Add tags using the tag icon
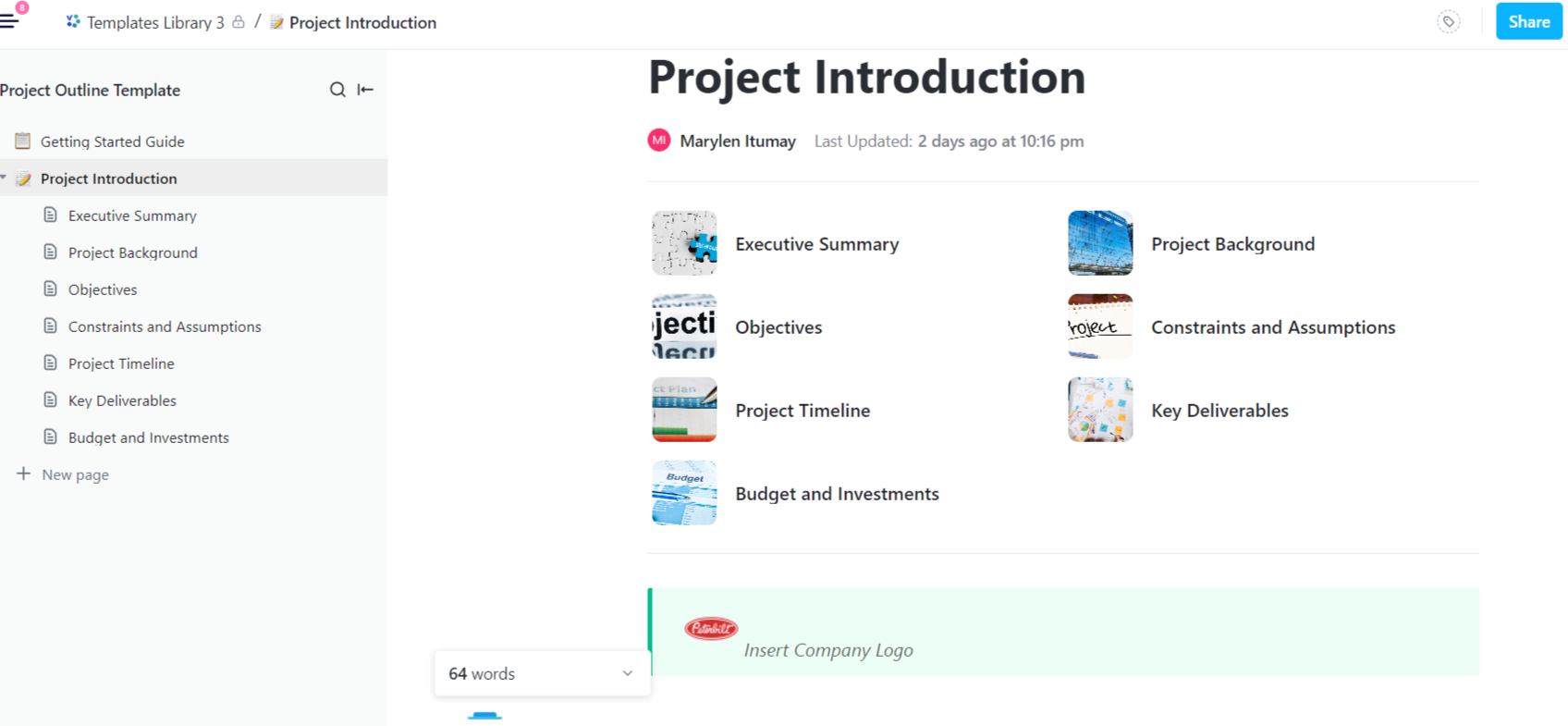Screen dimensions: 1568x726 click(1447, 21)
